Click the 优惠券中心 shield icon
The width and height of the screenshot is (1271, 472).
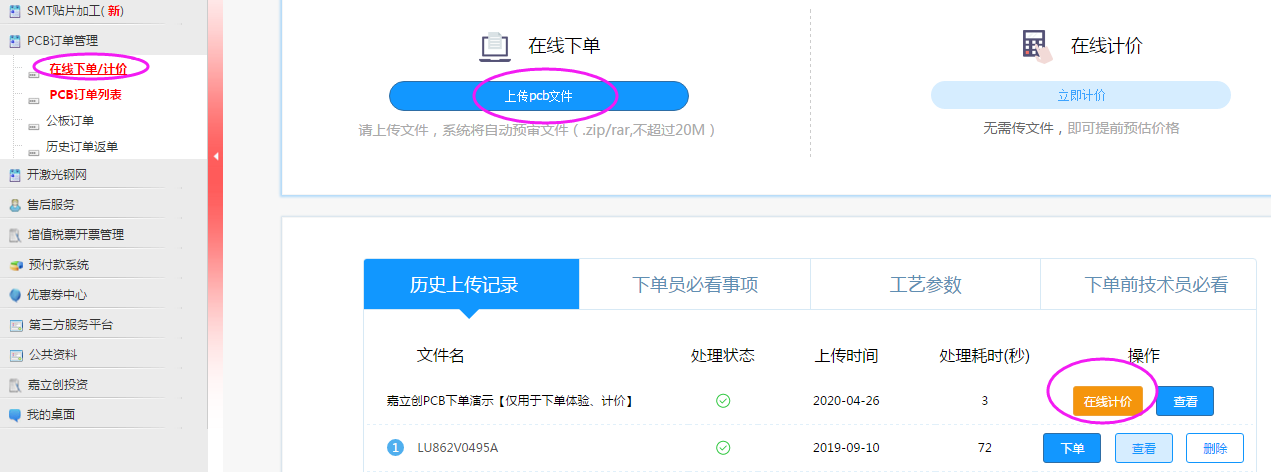(14, 295)
